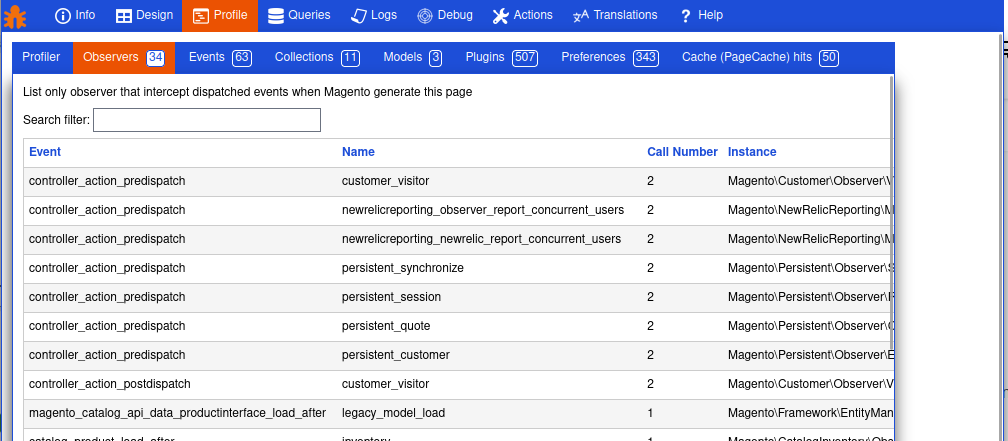The height and width of the screenshot is (441, 1008).
Task: Open the Design panel icon
Action: (124, 16)
